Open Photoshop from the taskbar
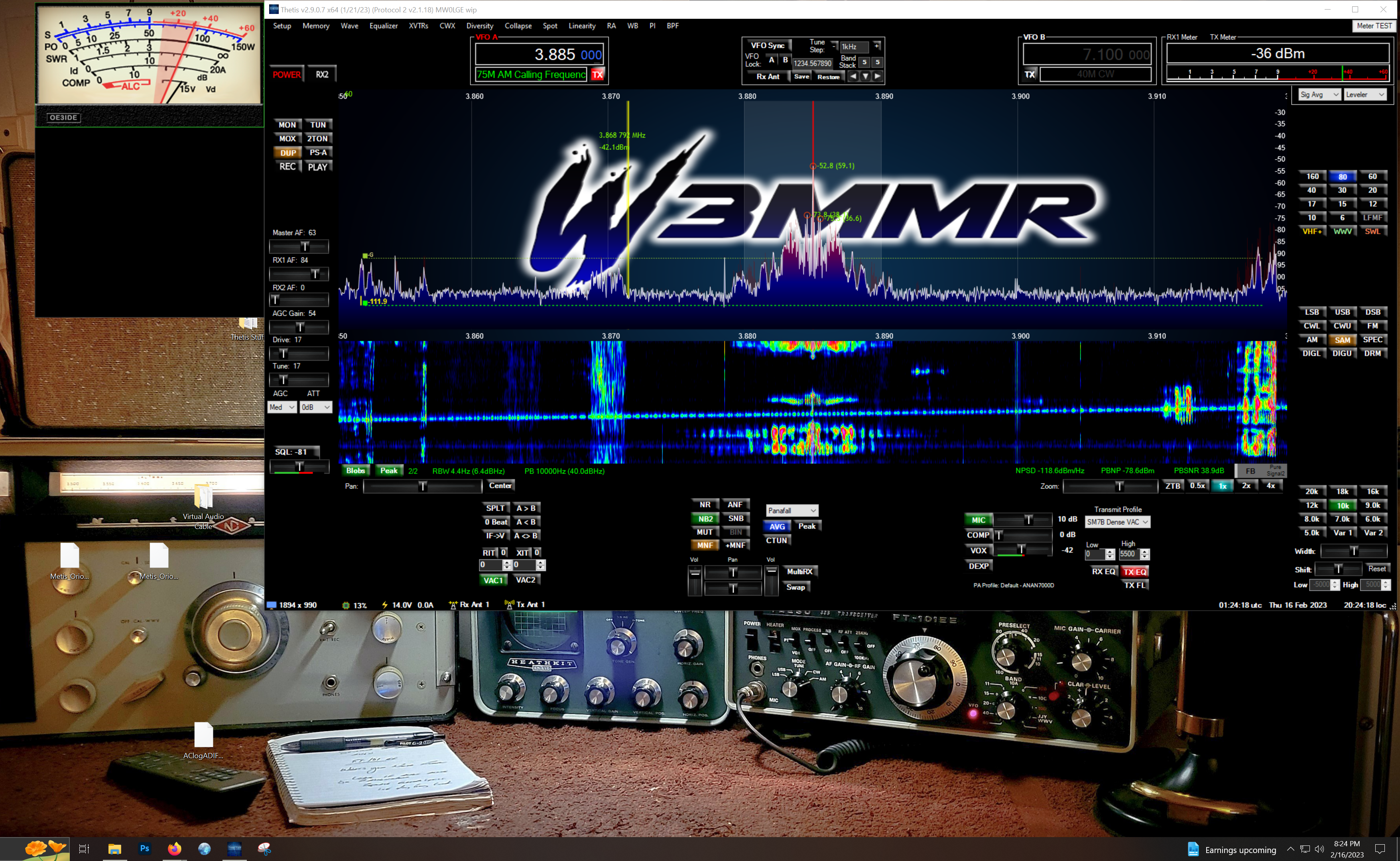 (x=144, y=849)
